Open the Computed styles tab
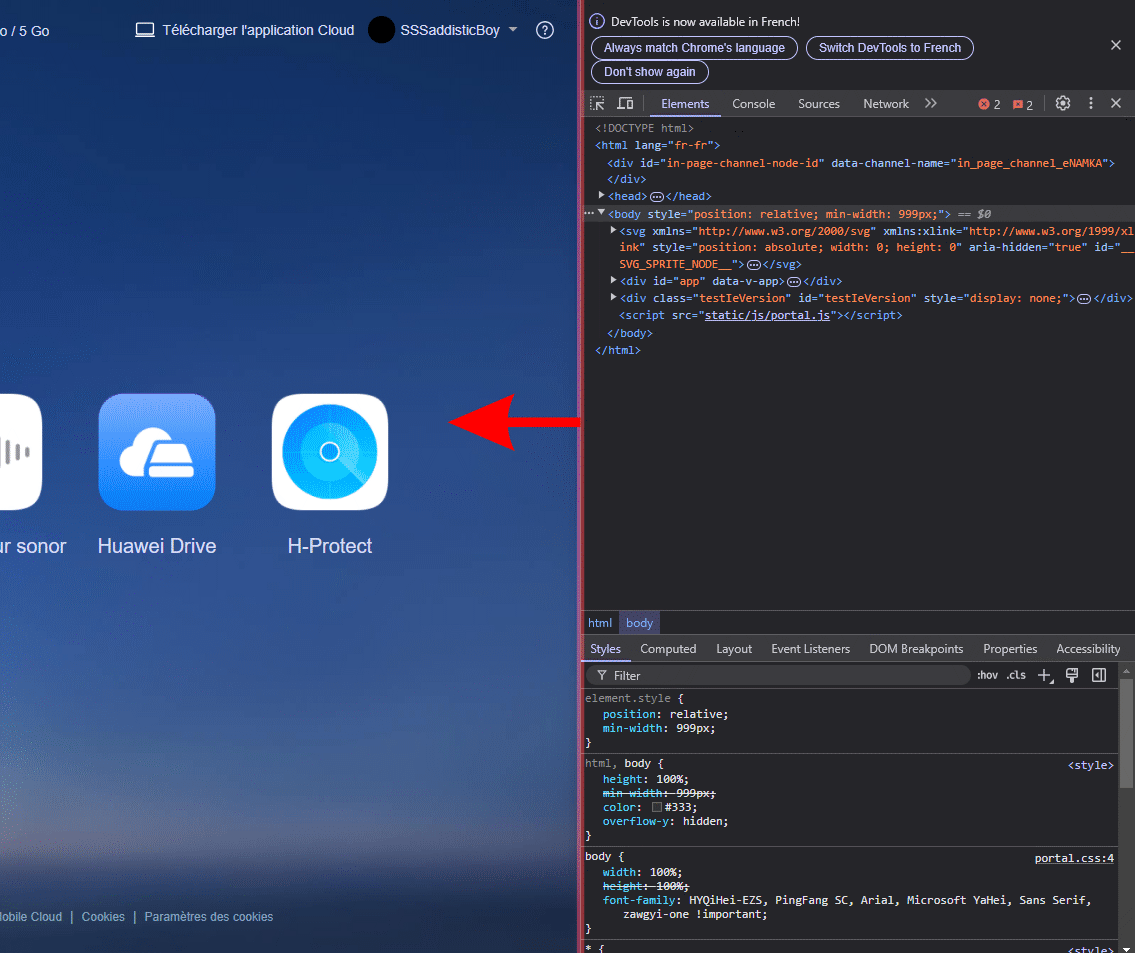The width and height of the screenshot is (1135, 953). click(668, 649)
